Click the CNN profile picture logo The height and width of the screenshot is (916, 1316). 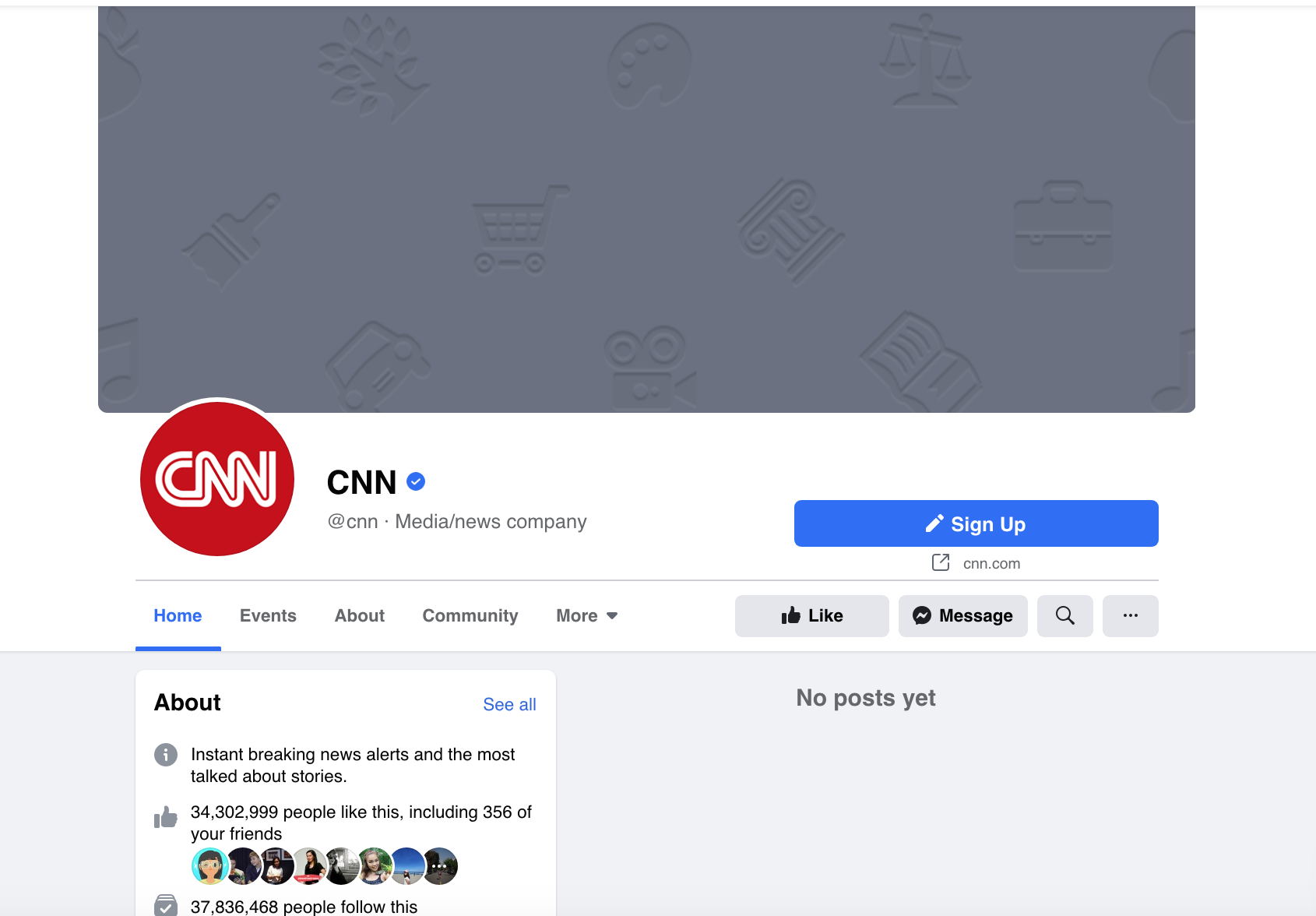[x=217, y=479]
